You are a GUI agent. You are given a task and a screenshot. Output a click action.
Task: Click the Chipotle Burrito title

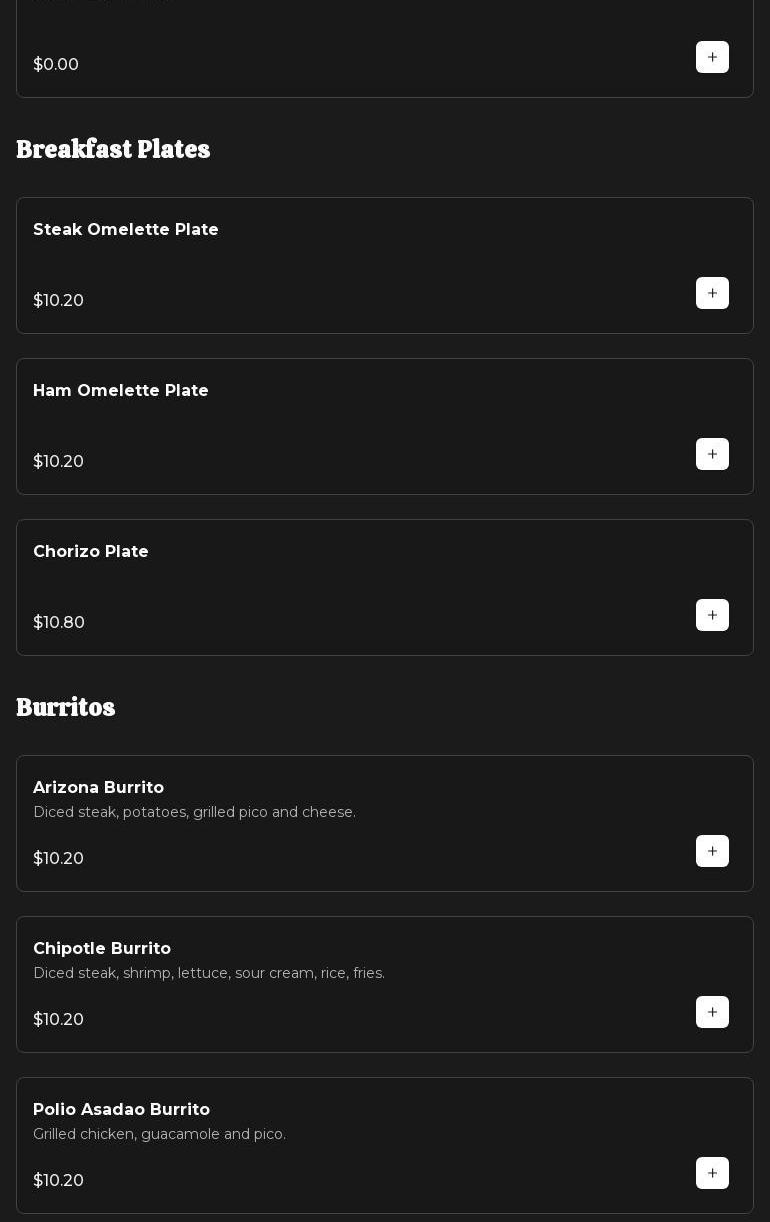tap(102, 949)
